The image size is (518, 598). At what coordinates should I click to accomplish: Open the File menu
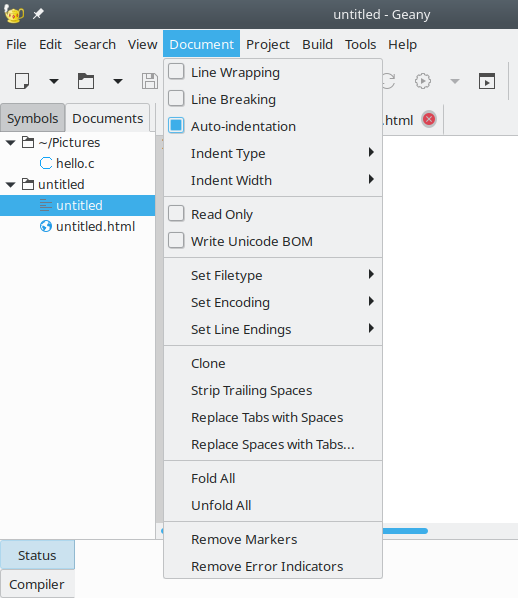[16, 44]
